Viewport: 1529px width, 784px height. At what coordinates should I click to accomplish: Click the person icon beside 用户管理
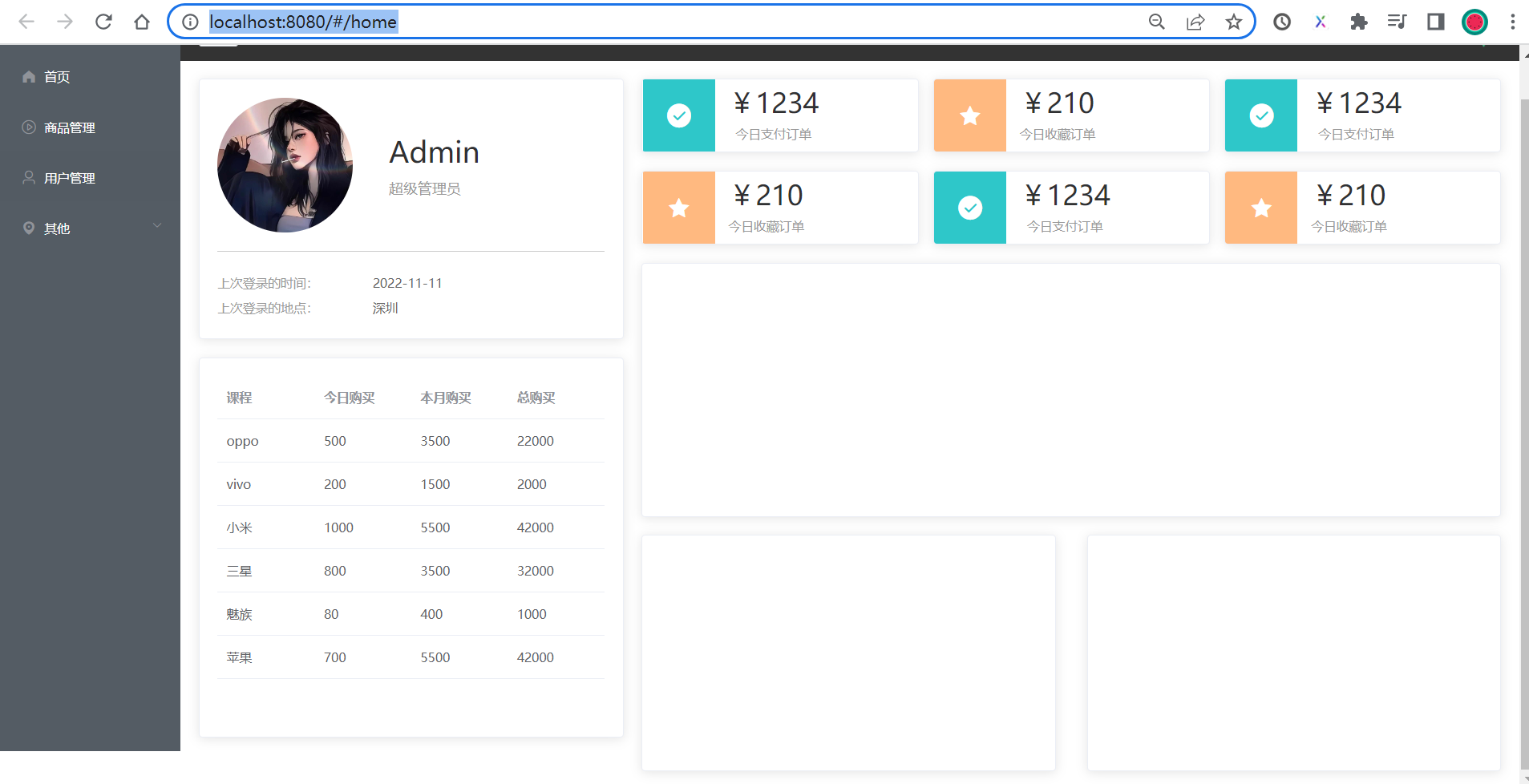[x=29, y=178]
